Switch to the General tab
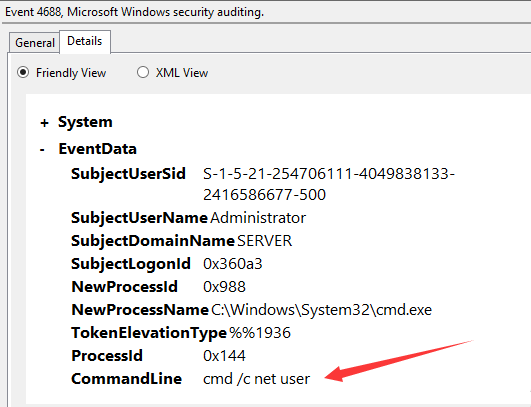 point(35,43)
